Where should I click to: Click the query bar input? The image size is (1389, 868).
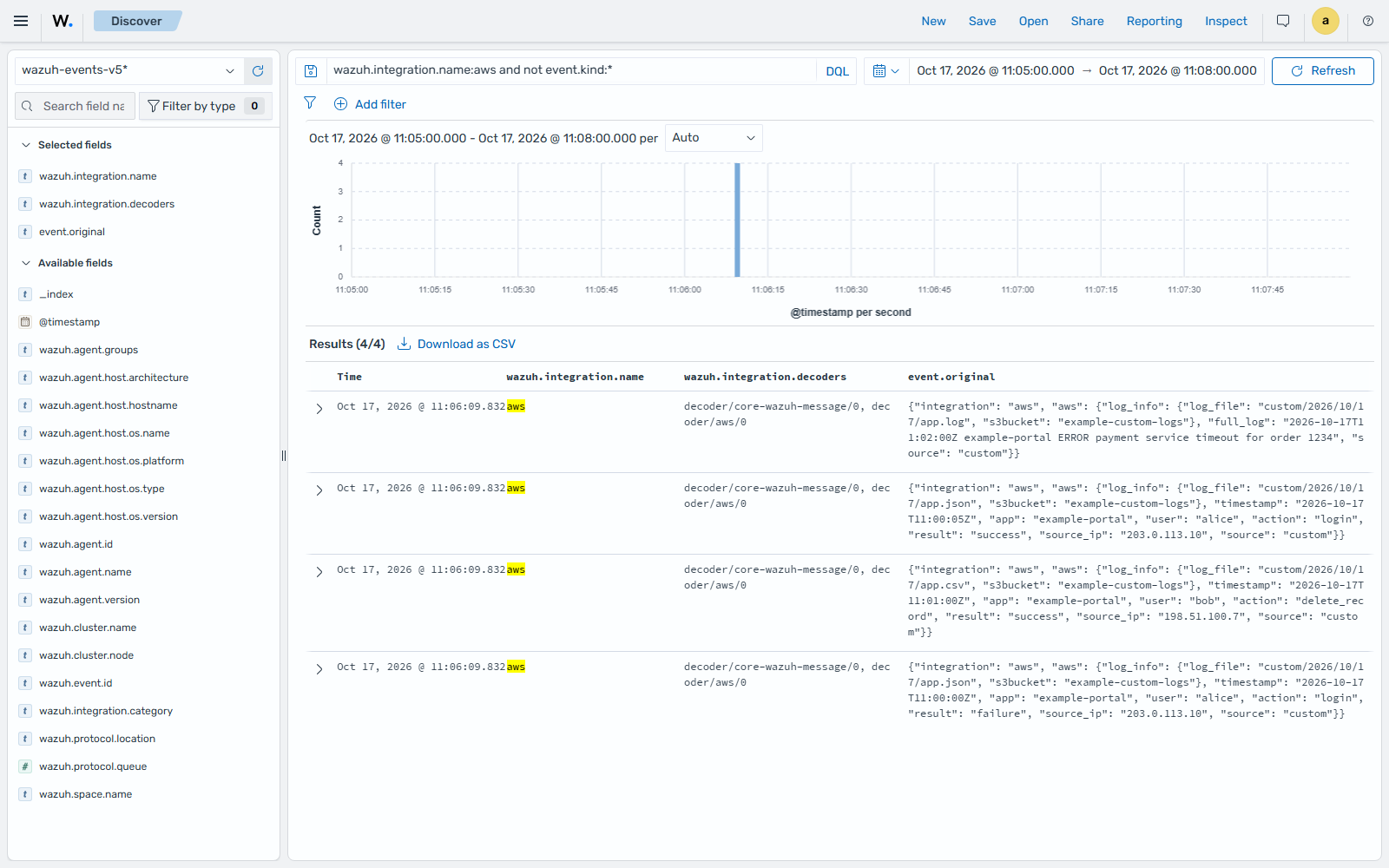[x=571, y=70]
